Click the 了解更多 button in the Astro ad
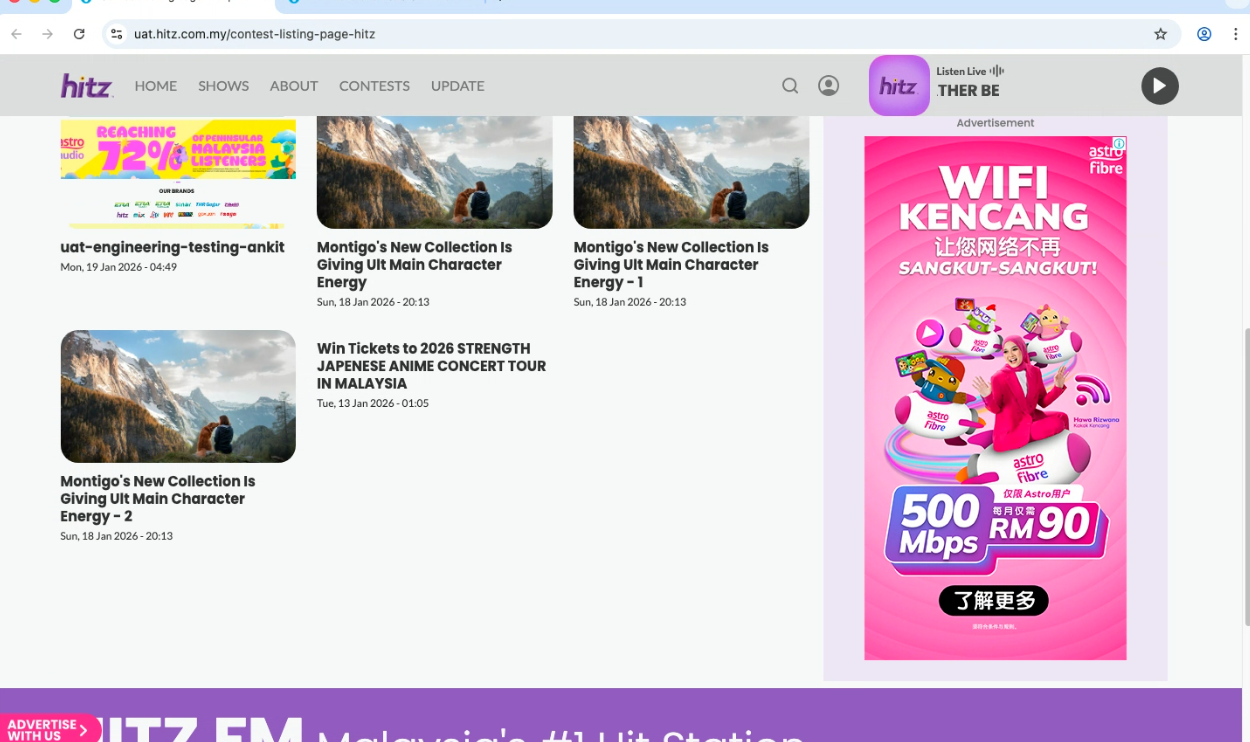 coord(994,601)
